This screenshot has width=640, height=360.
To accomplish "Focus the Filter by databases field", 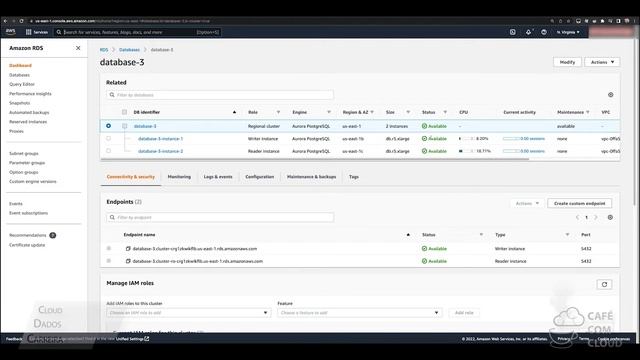I will [220, 95].
